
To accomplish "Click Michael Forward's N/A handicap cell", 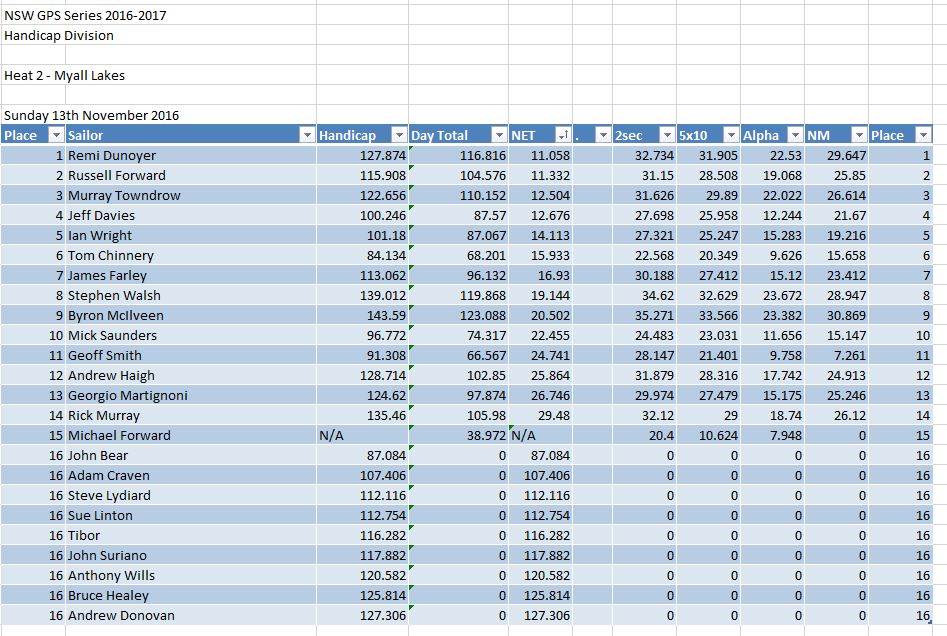I will (360, 436).
